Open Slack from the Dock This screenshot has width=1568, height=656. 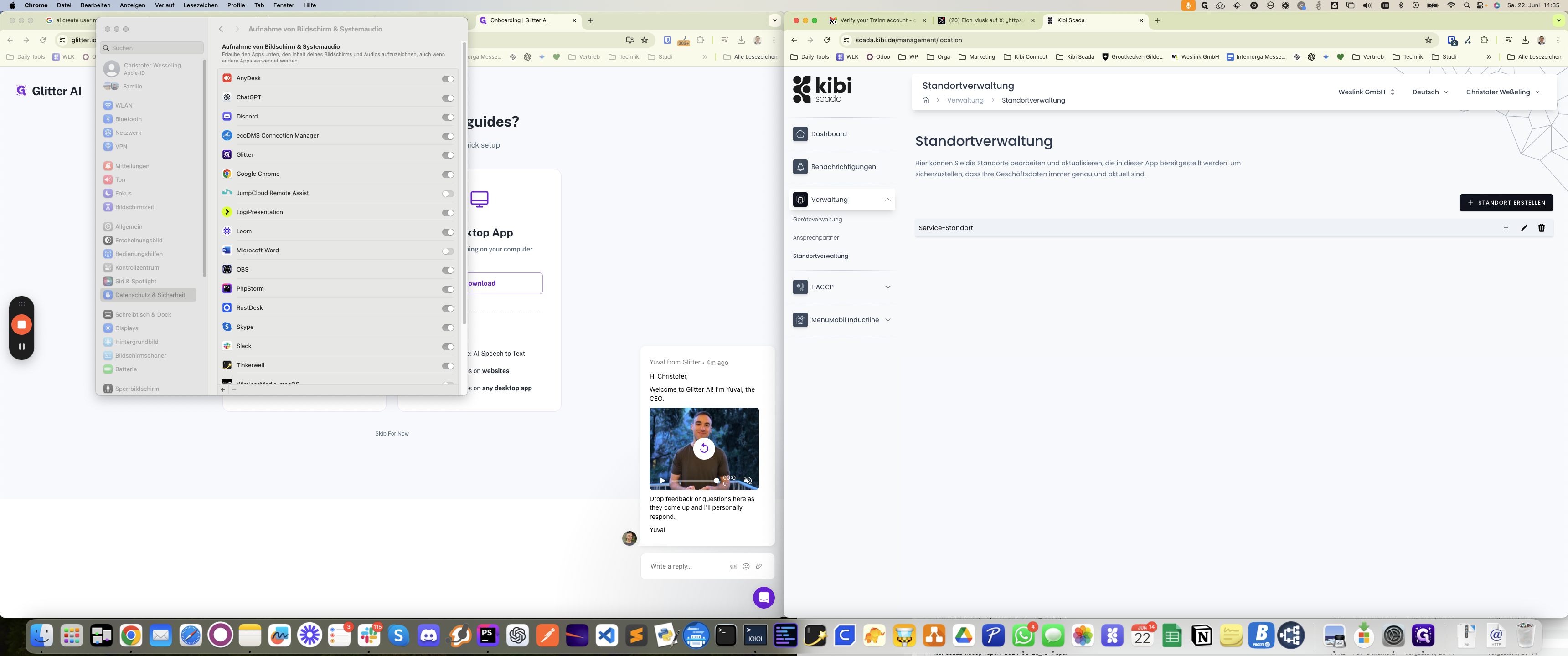pyautogui.click(x=369, y=636)
